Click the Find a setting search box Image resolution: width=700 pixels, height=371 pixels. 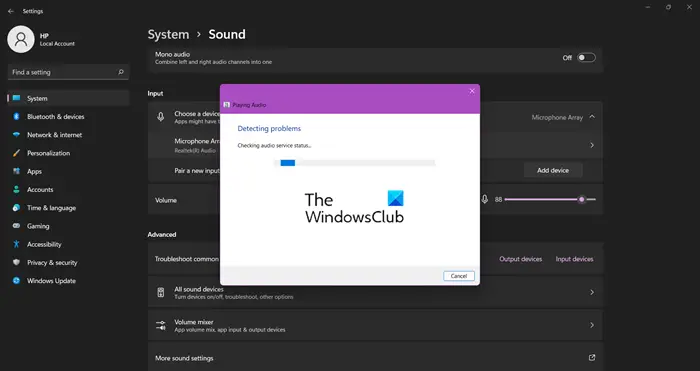68,72
